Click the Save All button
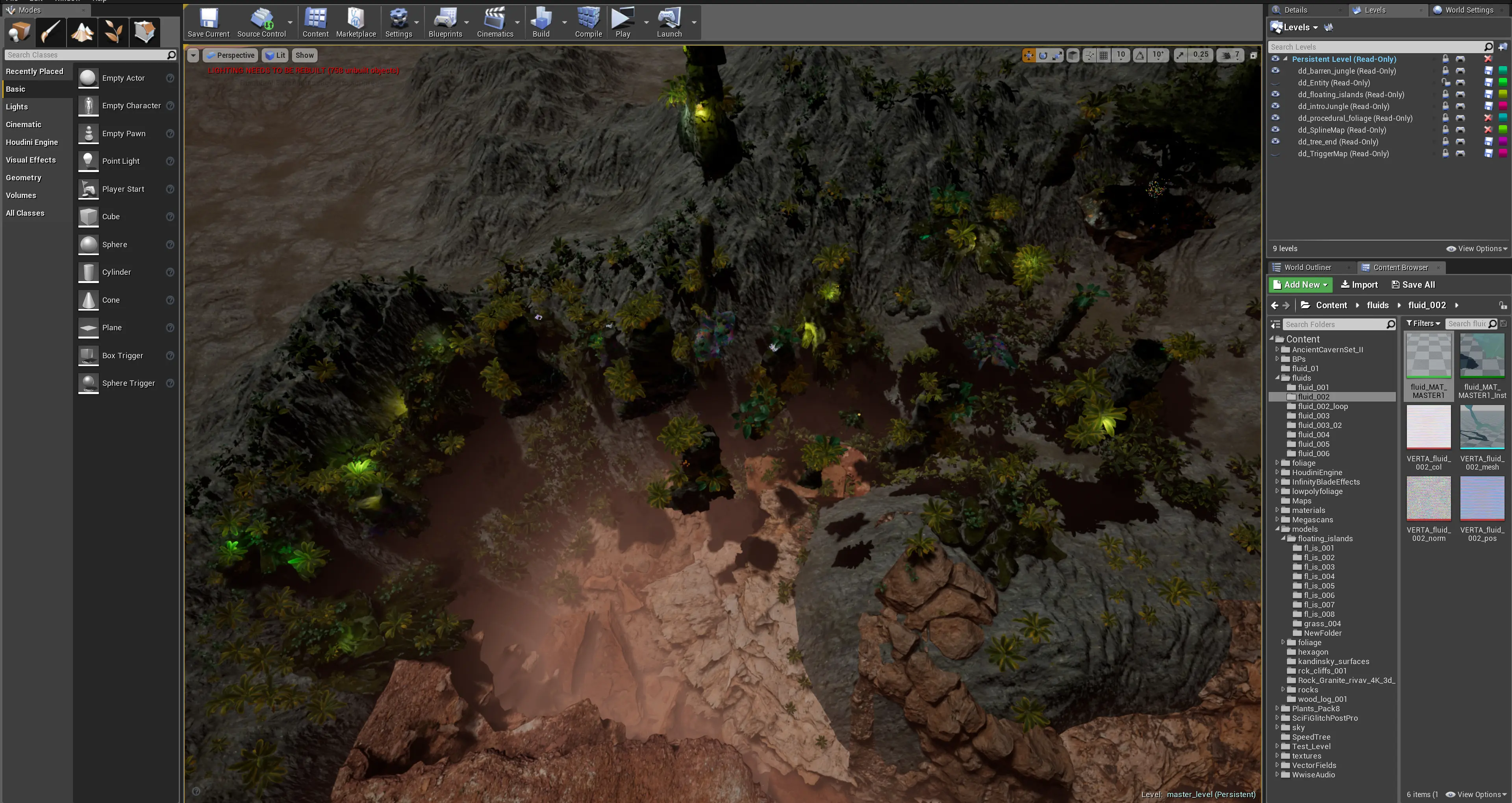The width and height of the screenshot is (1512, 803). click(1413, 285)
